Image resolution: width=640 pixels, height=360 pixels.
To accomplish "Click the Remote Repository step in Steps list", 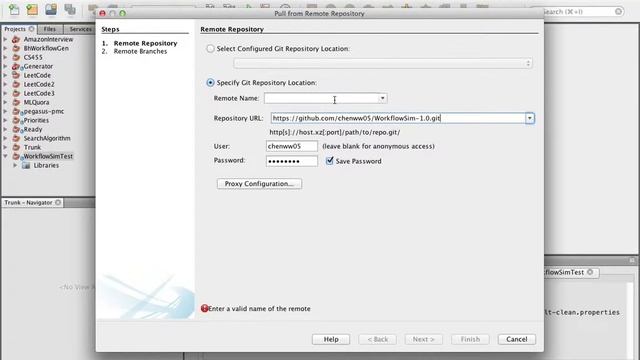I will [x=145, y=43].
